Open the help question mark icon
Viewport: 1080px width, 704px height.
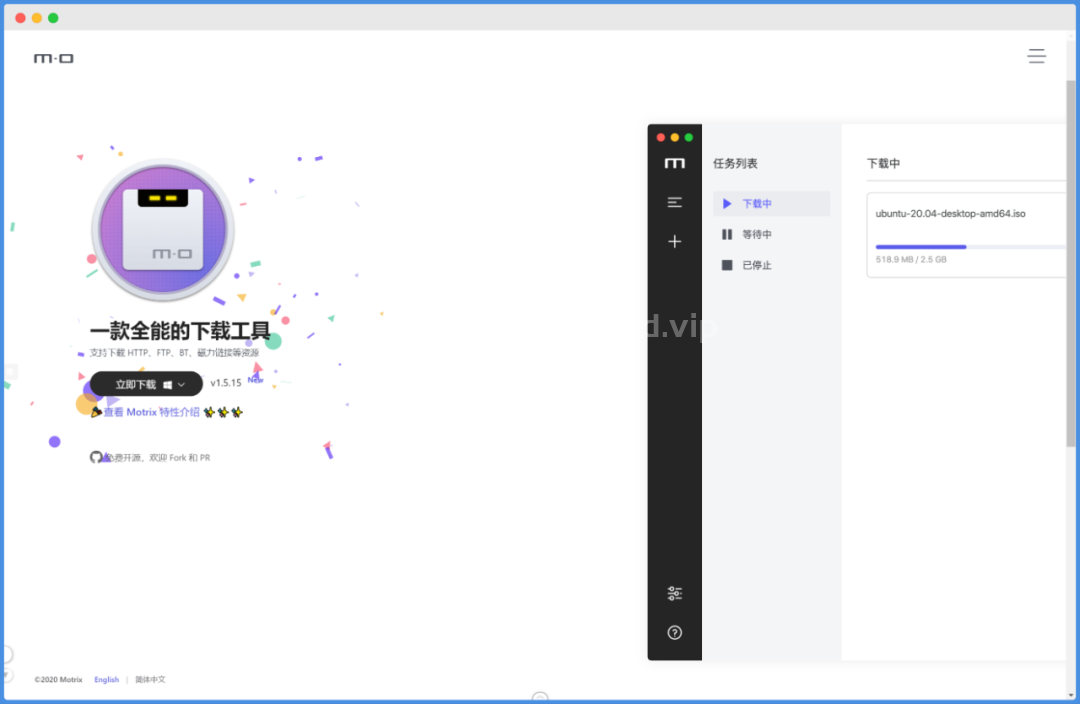674,632
